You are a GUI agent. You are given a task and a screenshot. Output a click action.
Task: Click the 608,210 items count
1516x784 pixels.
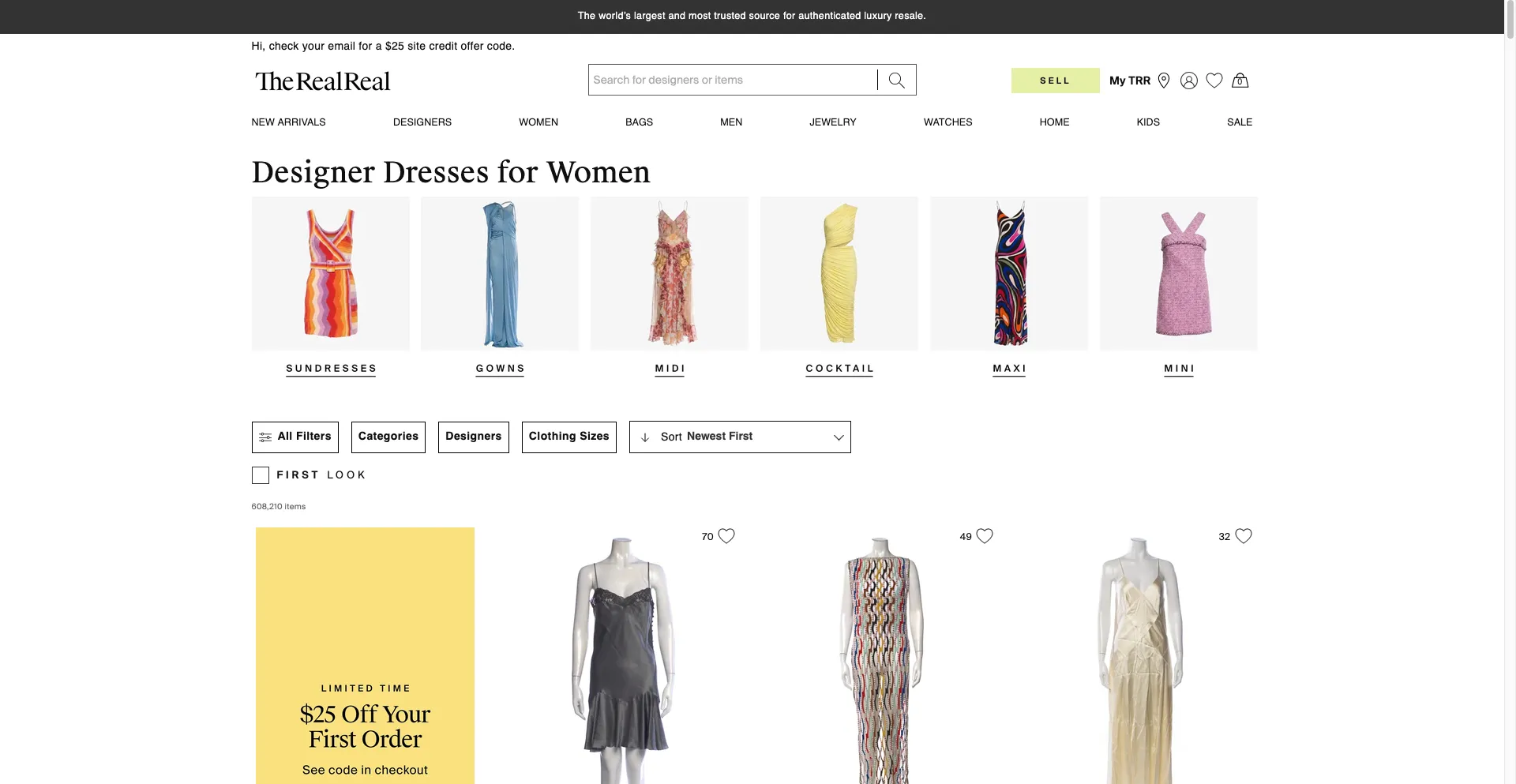tap(279, 507)
